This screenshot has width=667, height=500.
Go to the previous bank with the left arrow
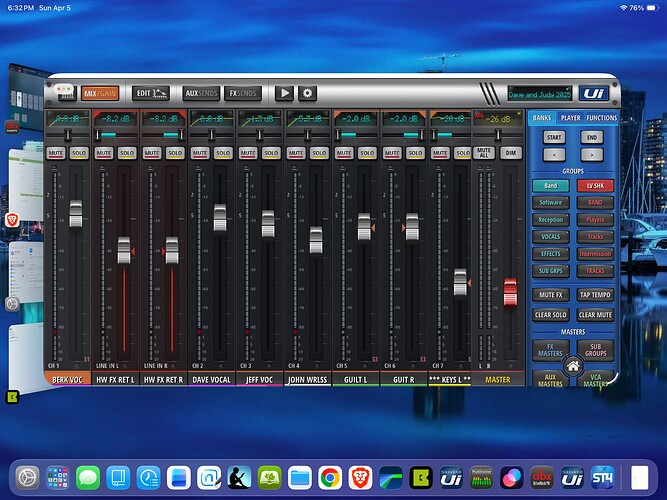click(x=554, y=155)
